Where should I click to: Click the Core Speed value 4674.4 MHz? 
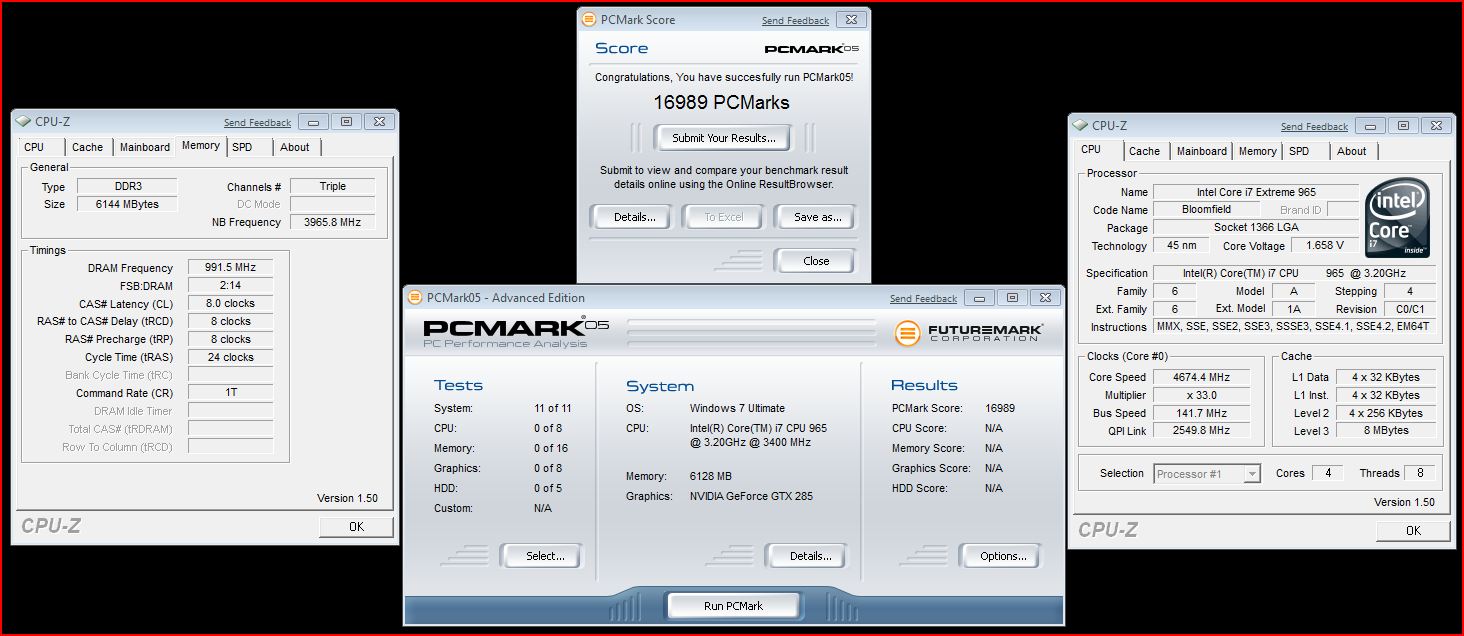pos(1201,377)
